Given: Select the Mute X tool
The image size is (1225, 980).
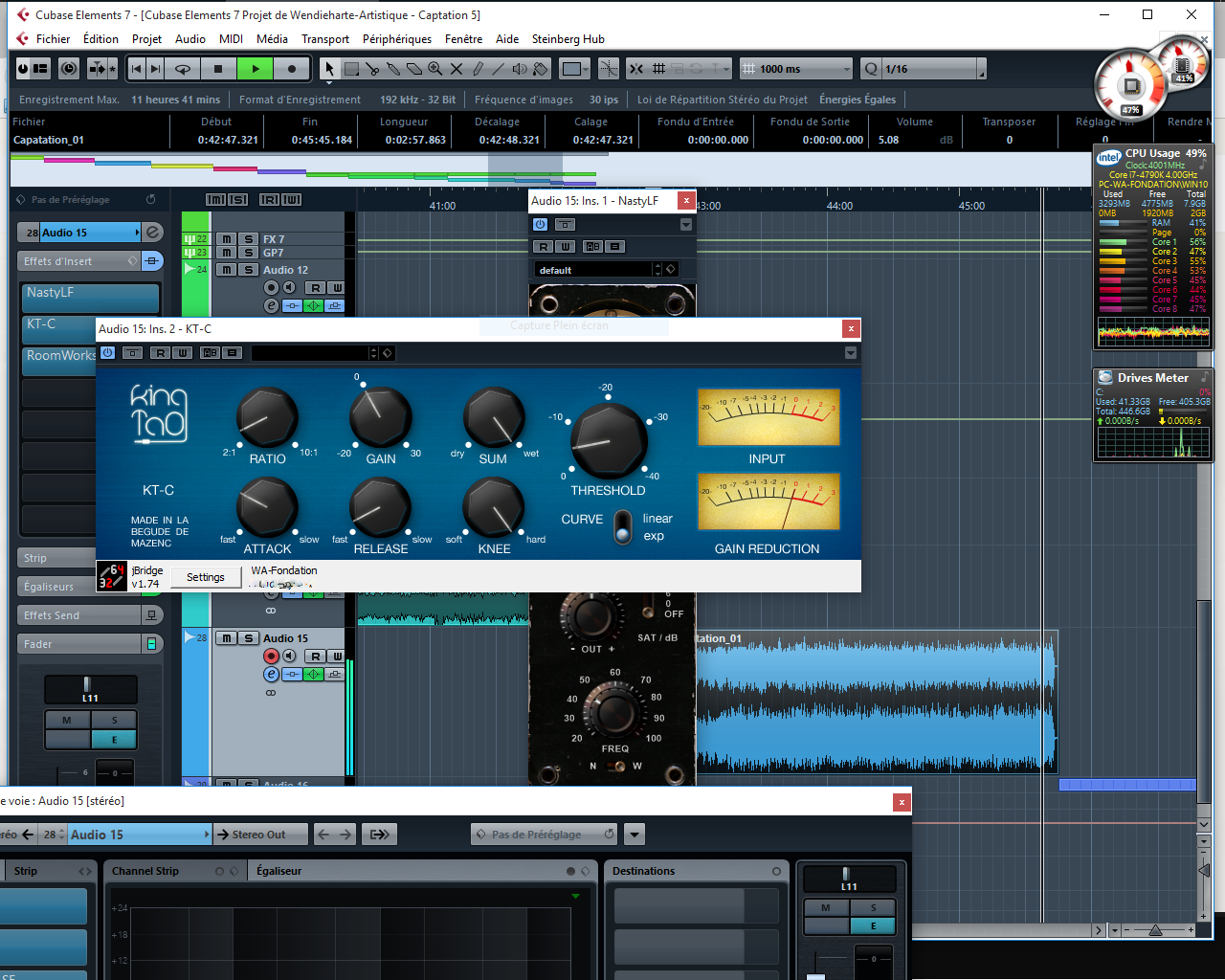Looking at the screenshot, I should pos(457,69).
